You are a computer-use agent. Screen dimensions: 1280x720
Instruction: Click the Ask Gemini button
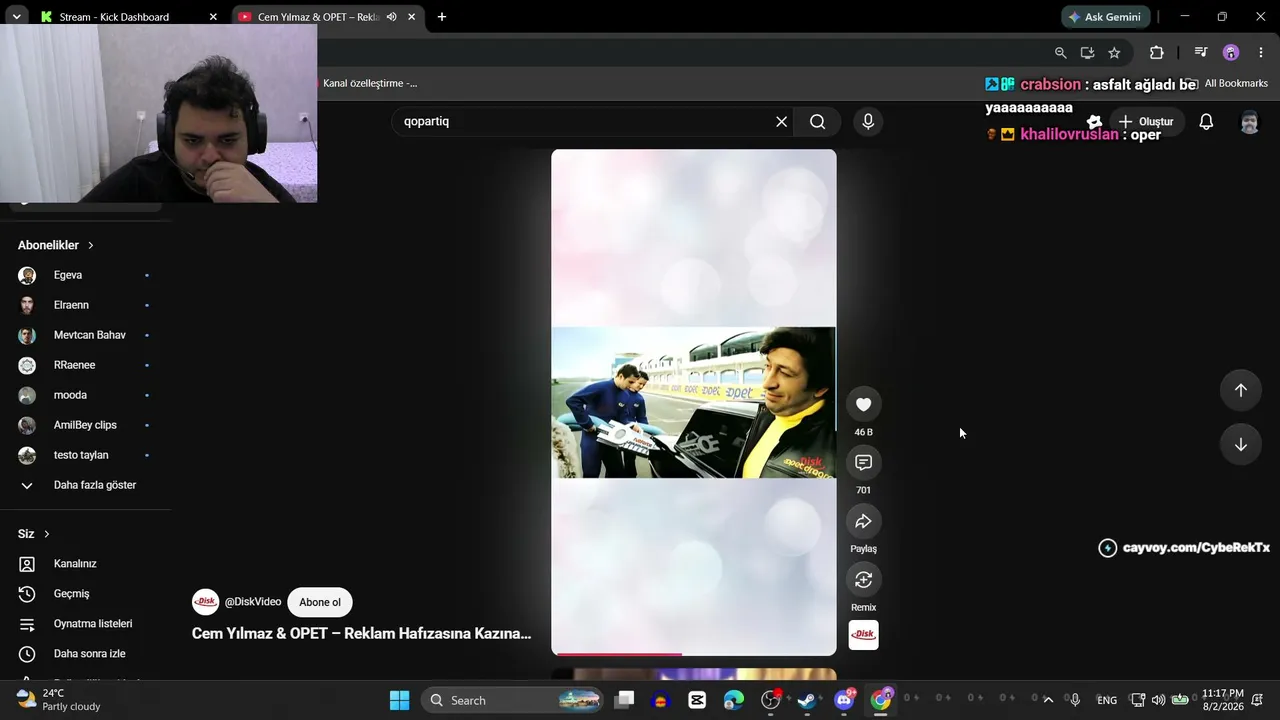point(1105,17)
